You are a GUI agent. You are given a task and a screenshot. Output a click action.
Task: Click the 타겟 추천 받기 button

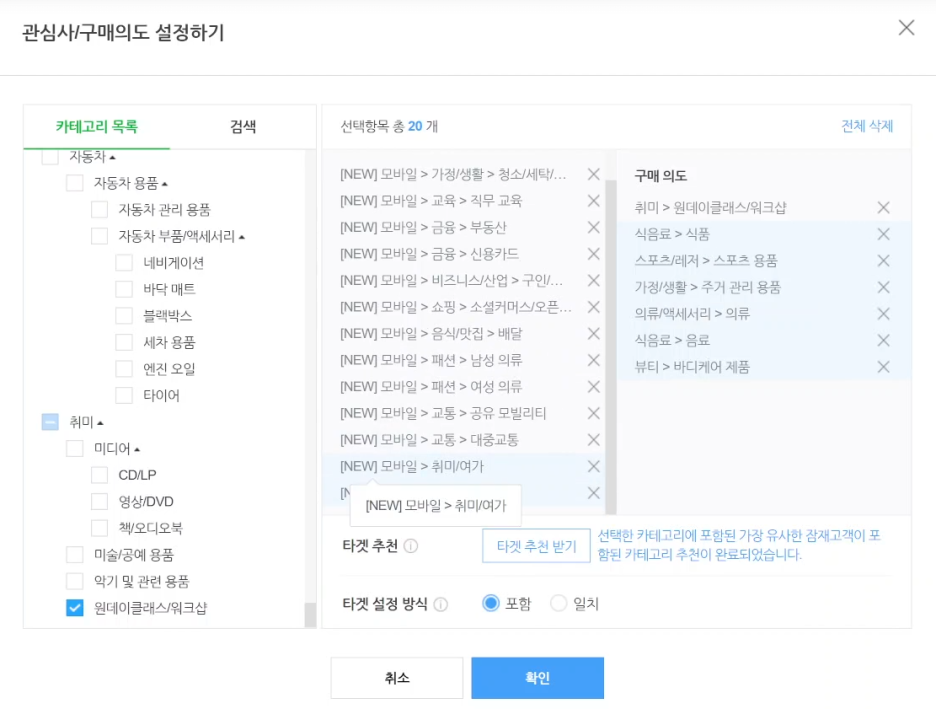tap(536, 546)
